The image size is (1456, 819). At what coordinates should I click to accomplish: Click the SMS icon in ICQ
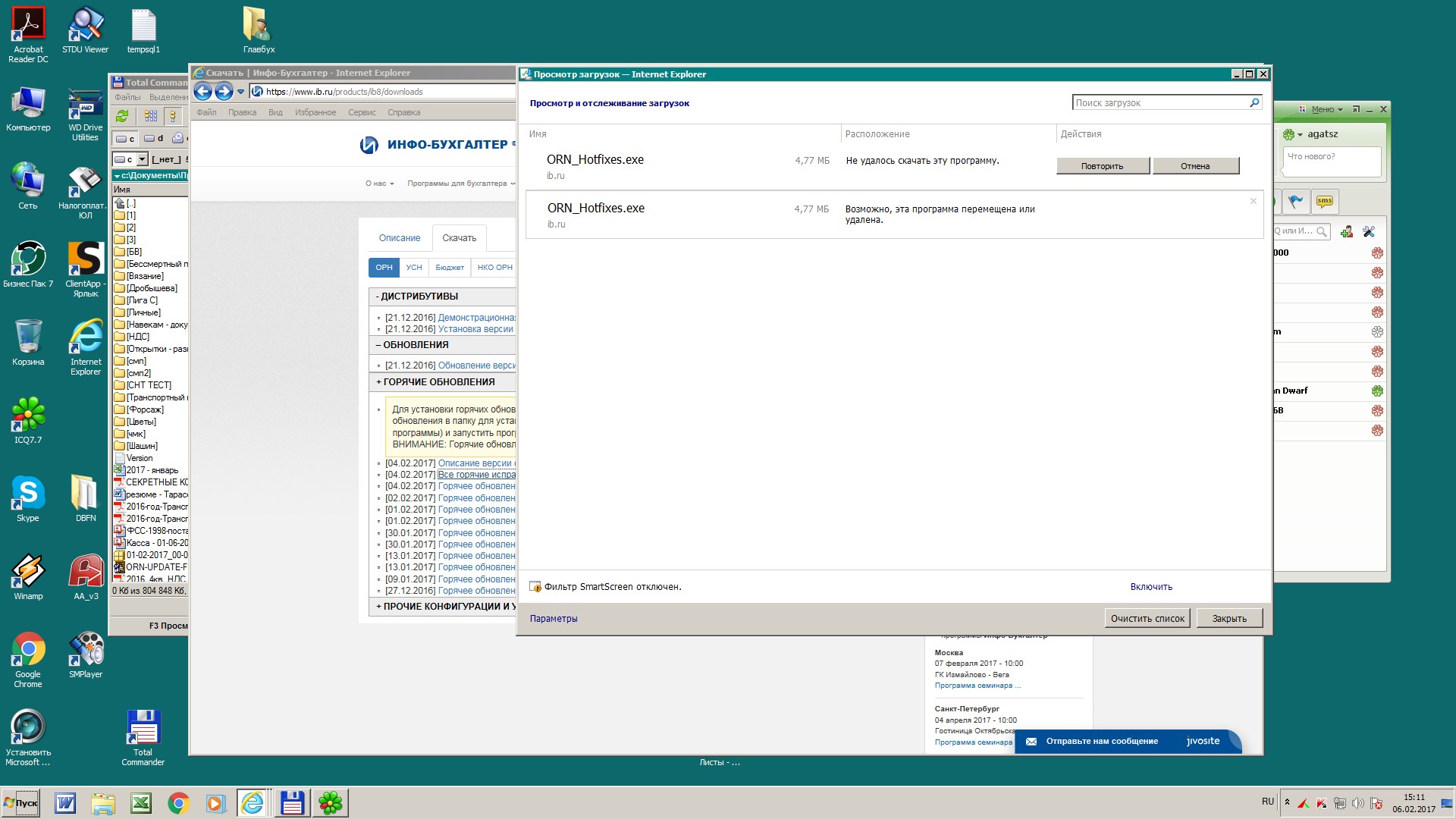(1325, 202)
